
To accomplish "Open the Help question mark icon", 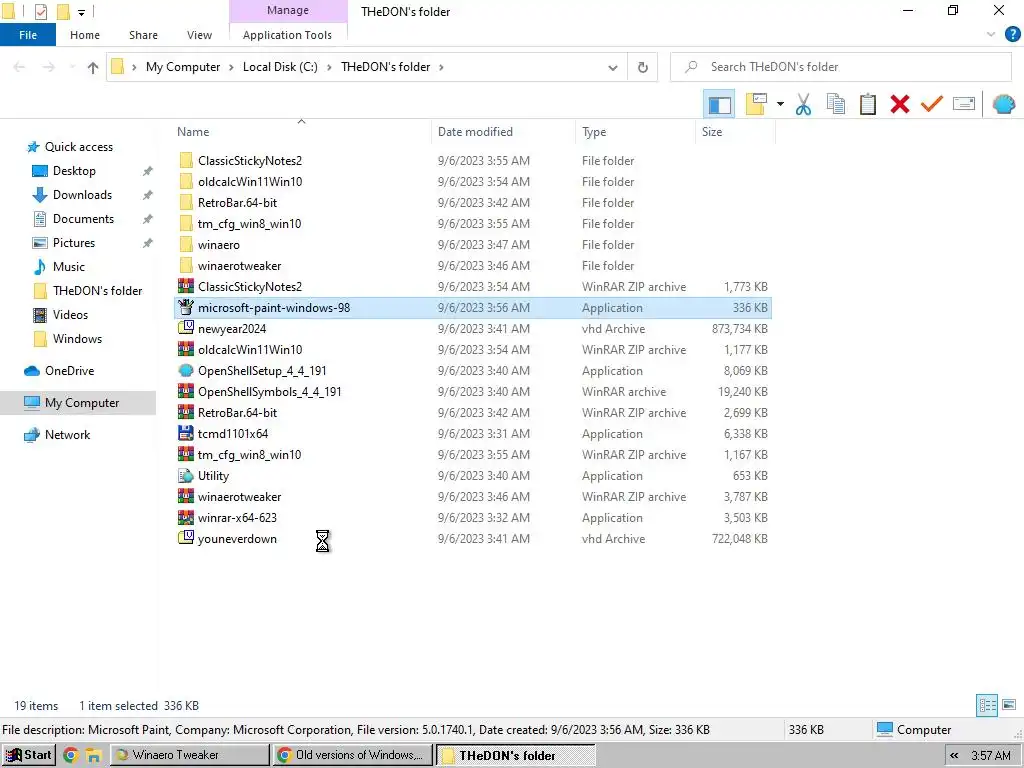I will [x=1012, y=35].
